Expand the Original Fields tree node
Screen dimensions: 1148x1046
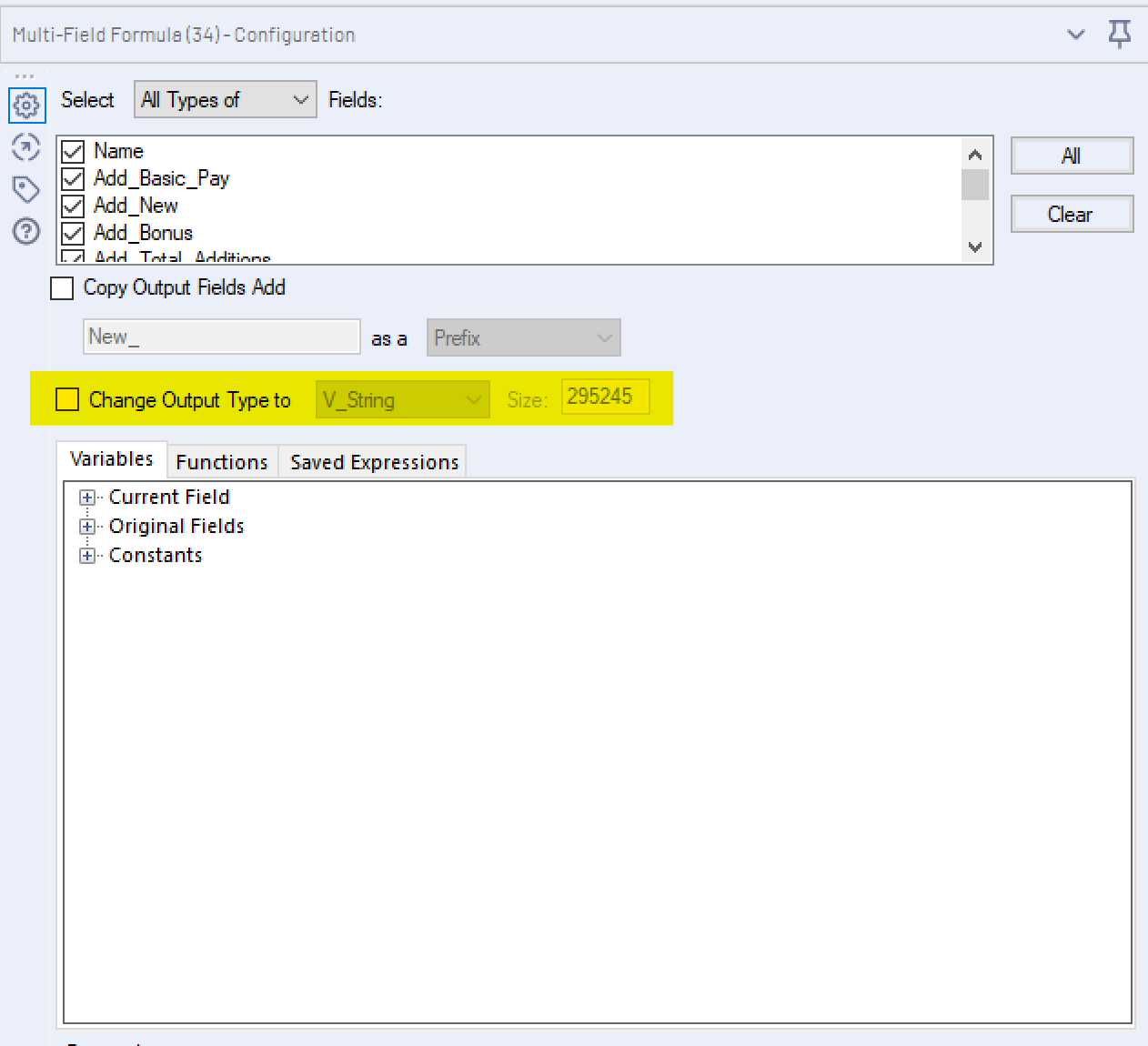coord(86,526)
